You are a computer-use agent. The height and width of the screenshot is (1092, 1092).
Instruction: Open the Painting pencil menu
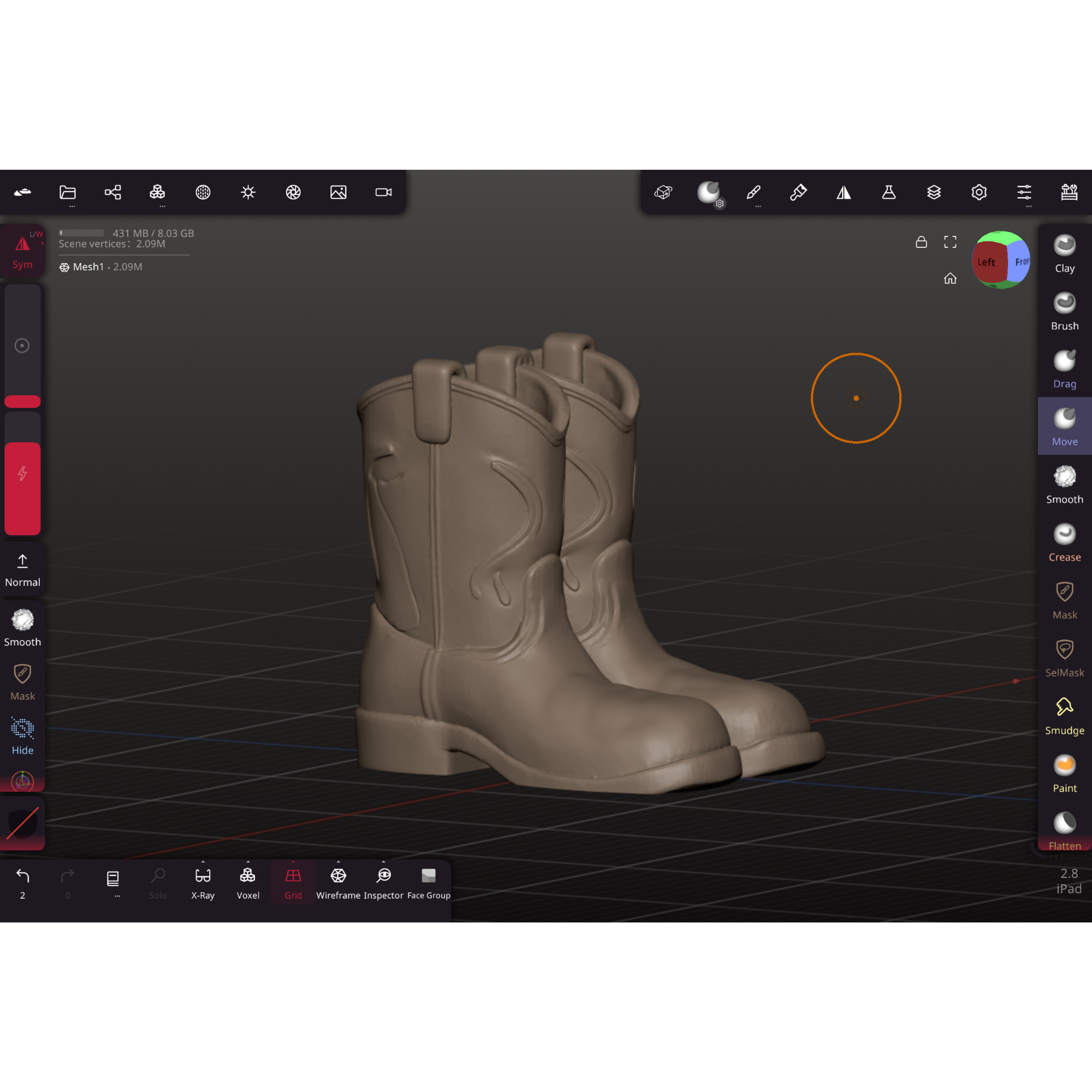pos(753,192)
